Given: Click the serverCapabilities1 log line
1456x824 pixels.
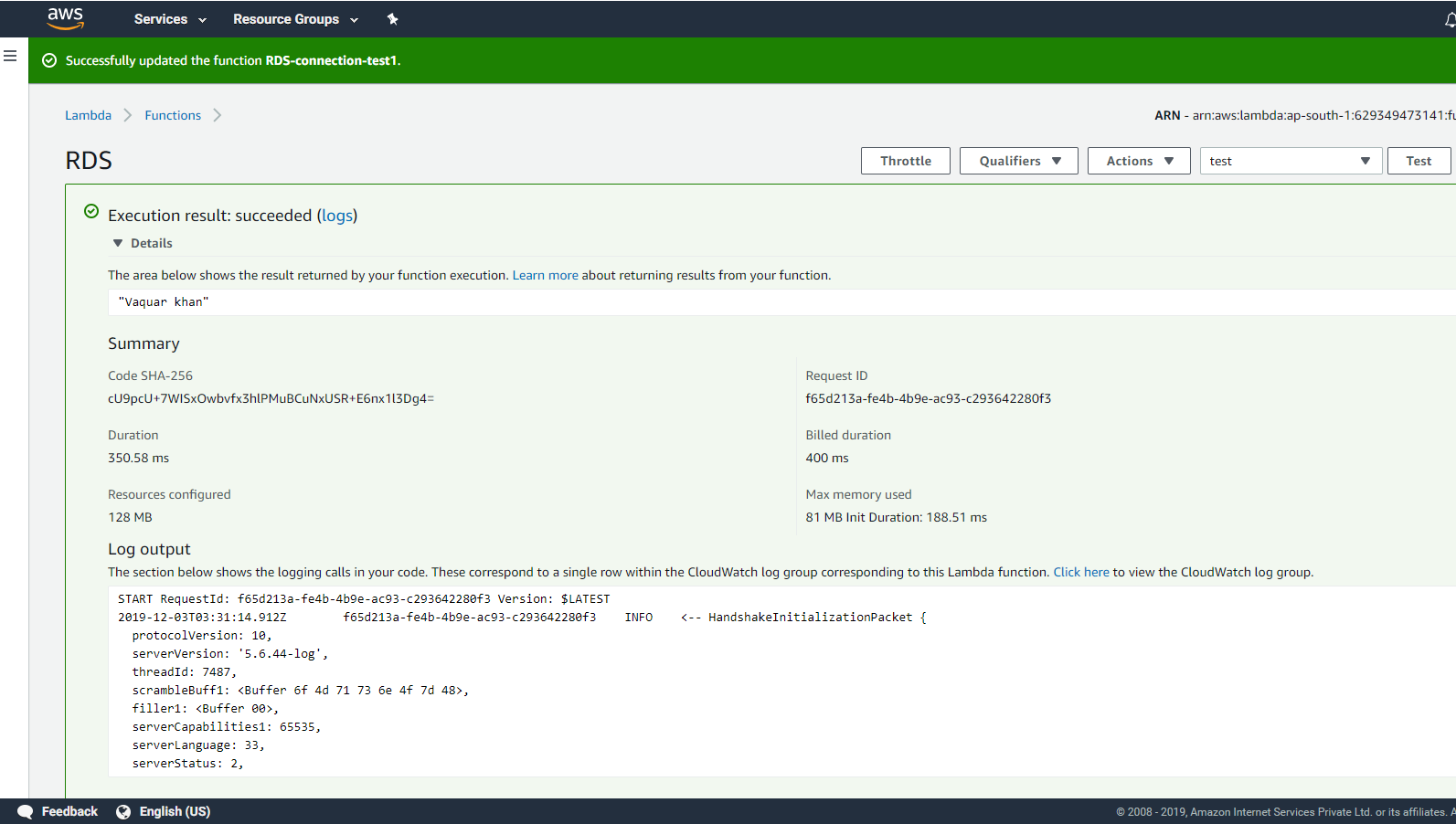Looking at the screenshot, I should 227,727.
